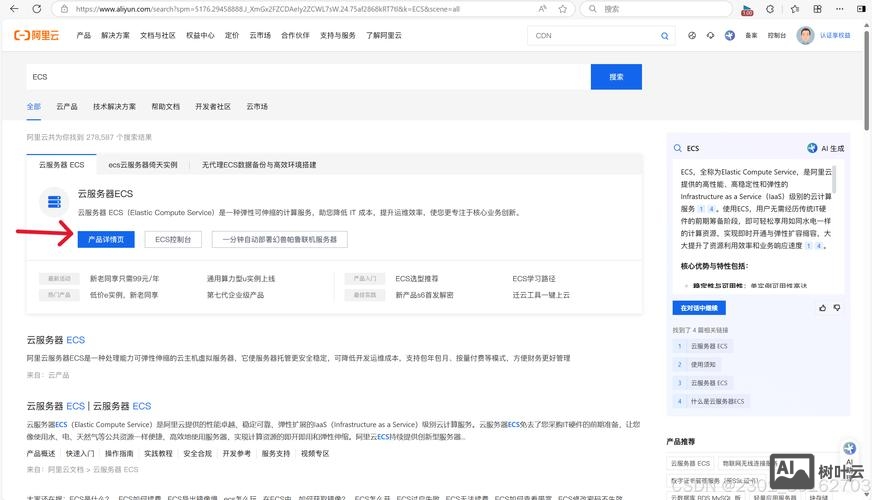Select the 云产品 search filter tab
The height and width of the screenshot is (500, 872).
(67, 106)
